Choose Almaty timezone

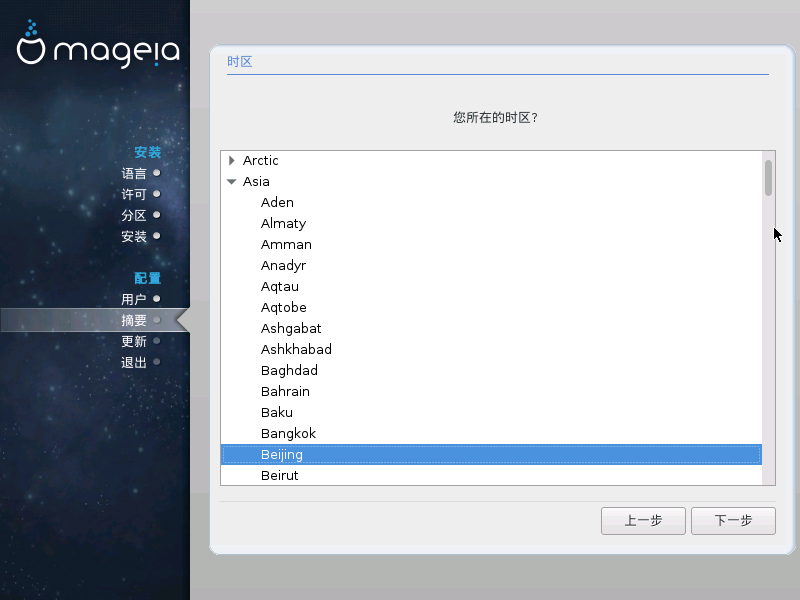click(x=283, y=223)
